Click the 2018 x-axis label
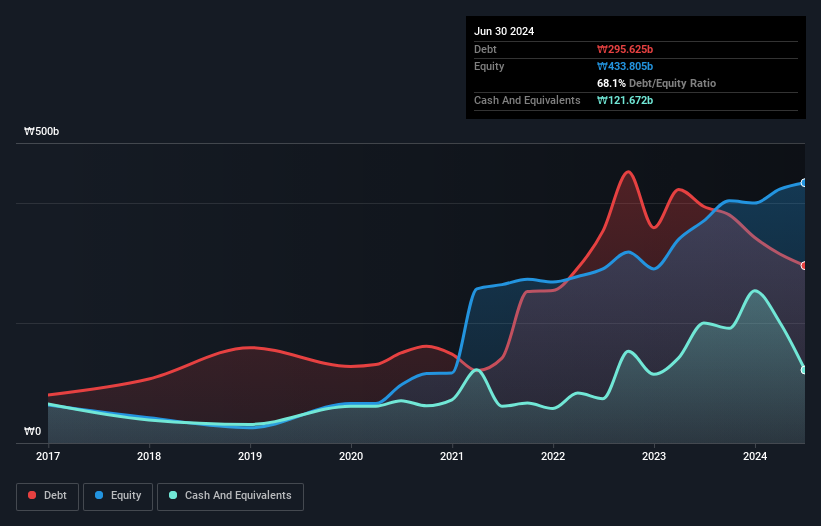 tap(149, 456)
